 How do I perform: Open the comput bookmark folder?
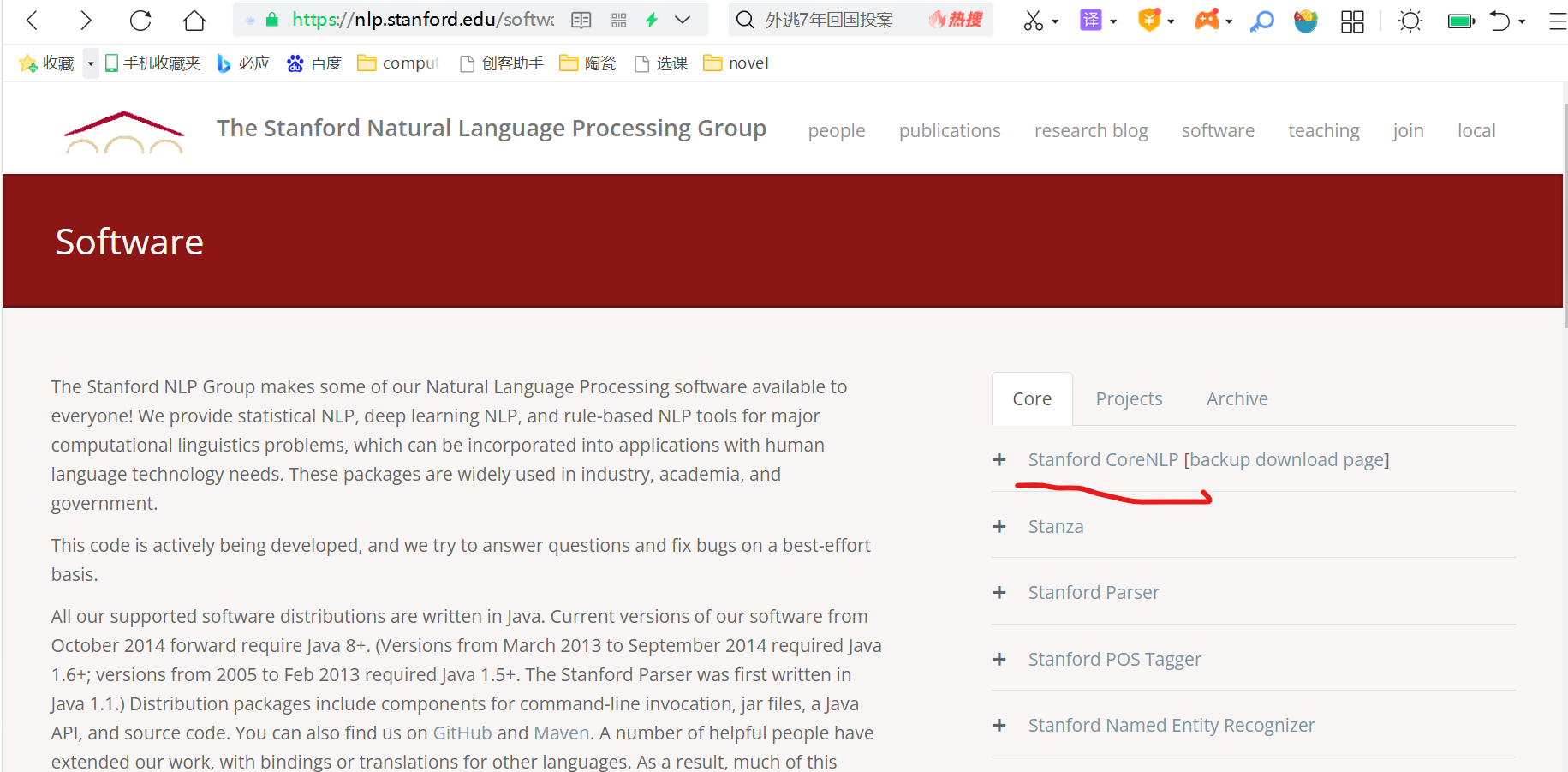tap(399, 63)
